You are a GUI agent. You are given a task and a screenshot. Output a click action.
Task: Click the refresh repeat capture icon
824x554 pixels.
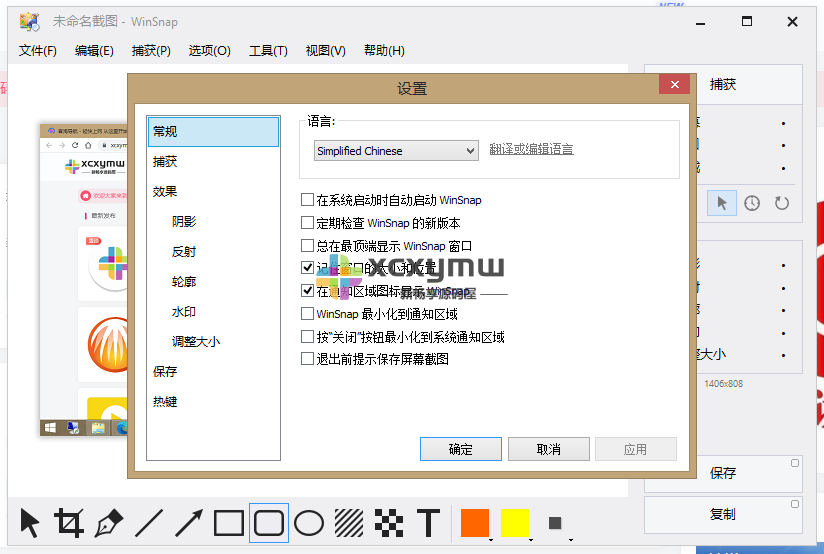pyautogui.click(x=782, y=203)
